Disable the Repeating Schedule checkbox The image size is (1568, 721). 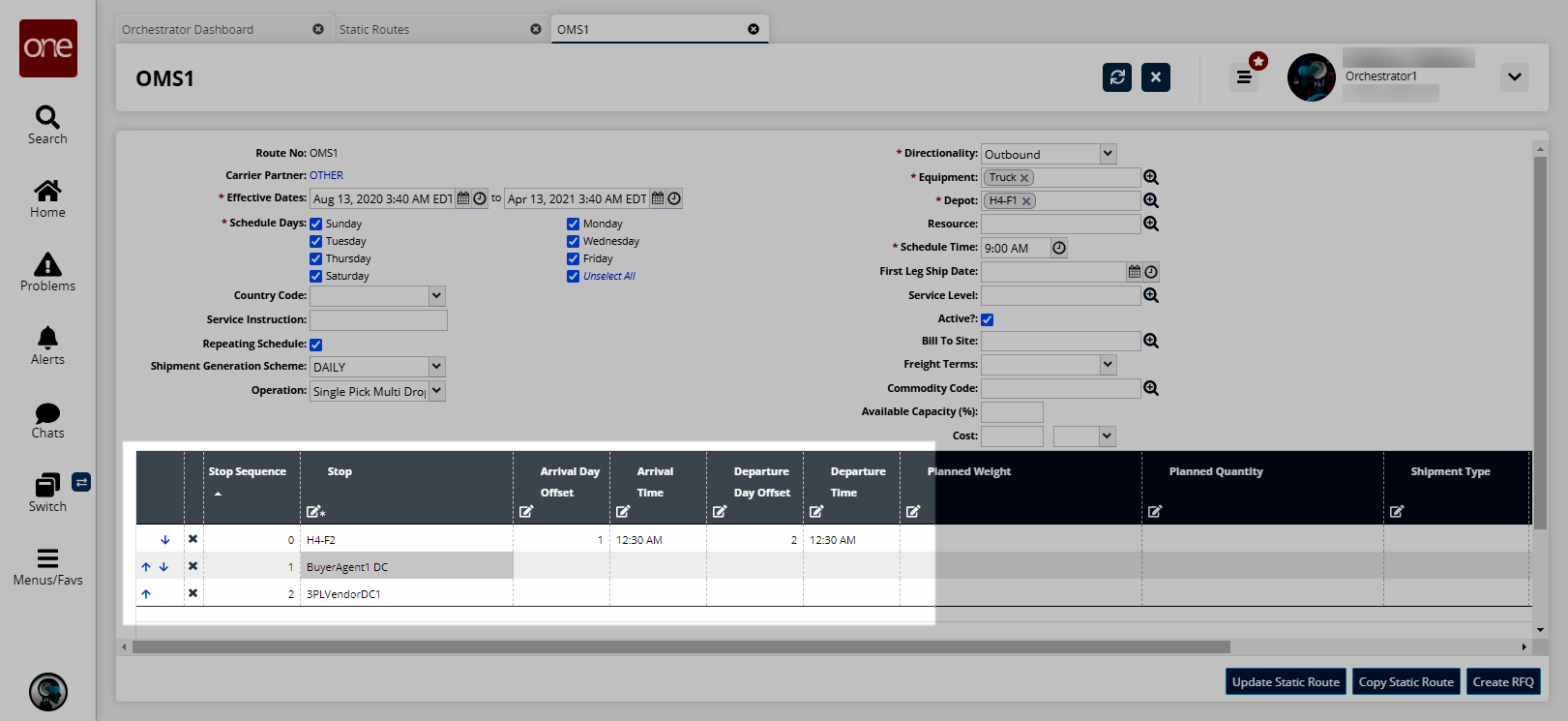point(316,345)
